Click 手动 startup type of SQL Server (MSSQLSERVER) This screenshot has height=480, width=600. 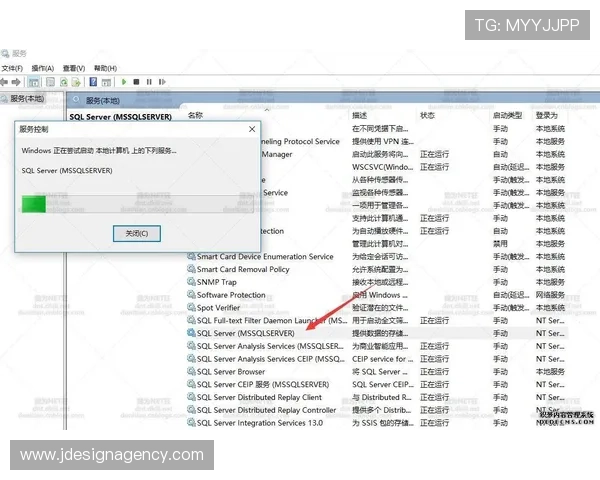pyautogui.click(x=500, y=333)
